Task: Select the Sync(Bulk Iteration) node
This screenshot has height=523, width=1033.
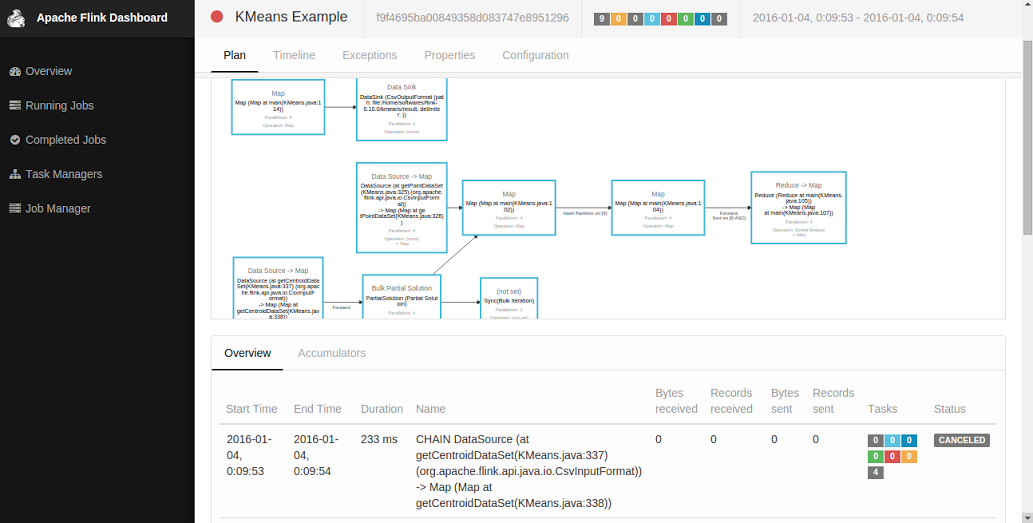Action: coord(509,298)
